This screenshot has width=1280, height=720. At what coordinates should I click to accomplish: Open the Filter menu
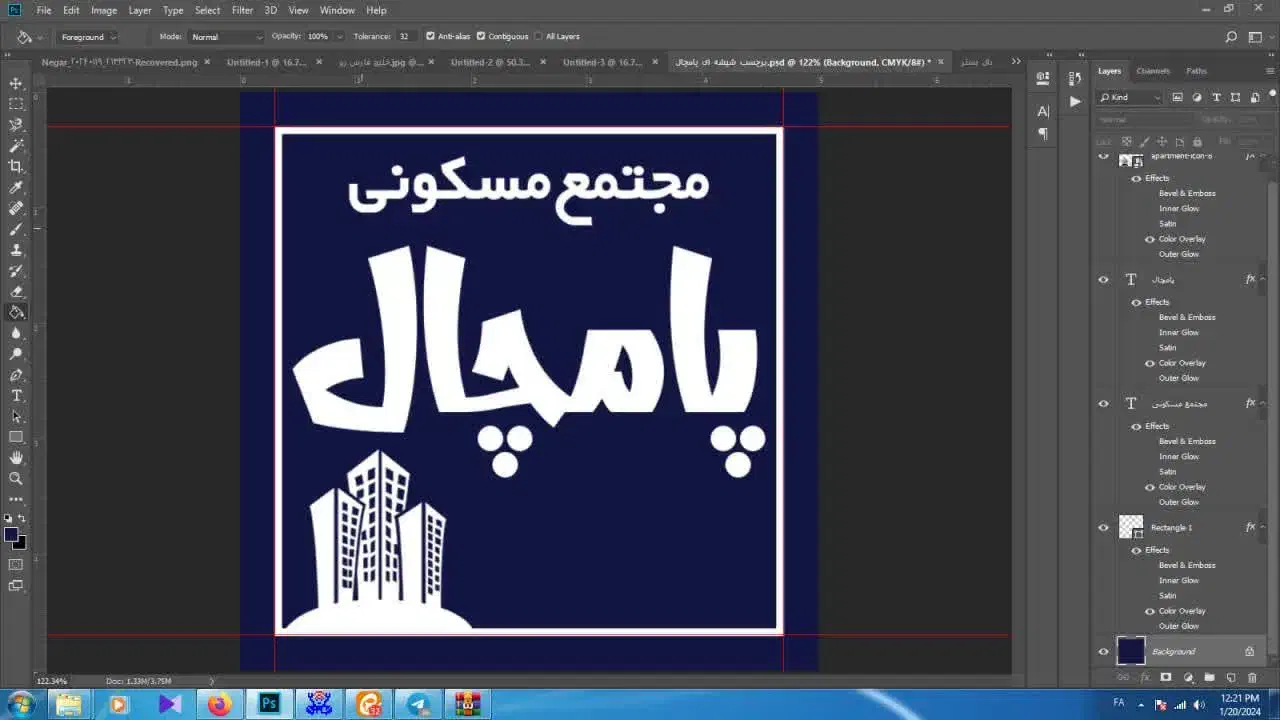[242, 10]
